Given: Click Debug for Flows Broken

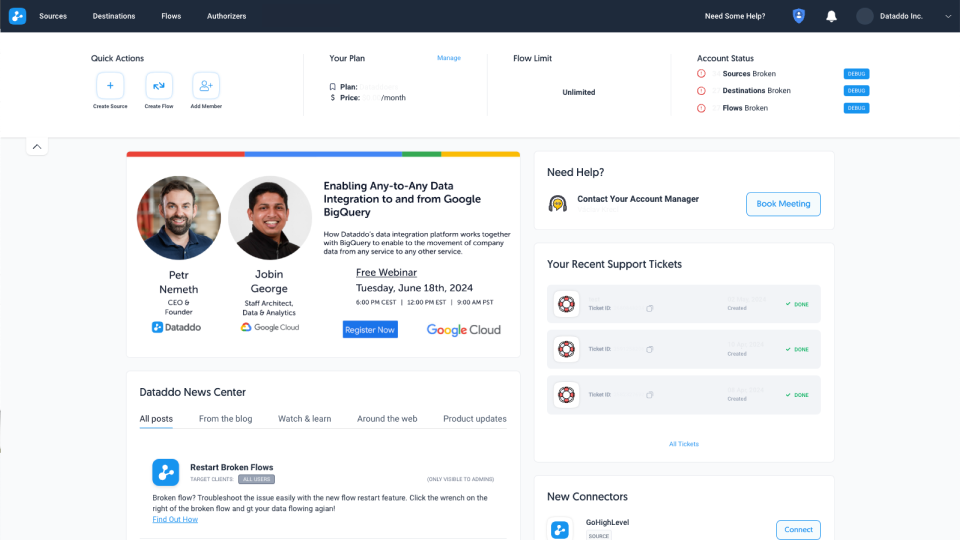Looking at the screenshot, I should [x=856, y=108].
